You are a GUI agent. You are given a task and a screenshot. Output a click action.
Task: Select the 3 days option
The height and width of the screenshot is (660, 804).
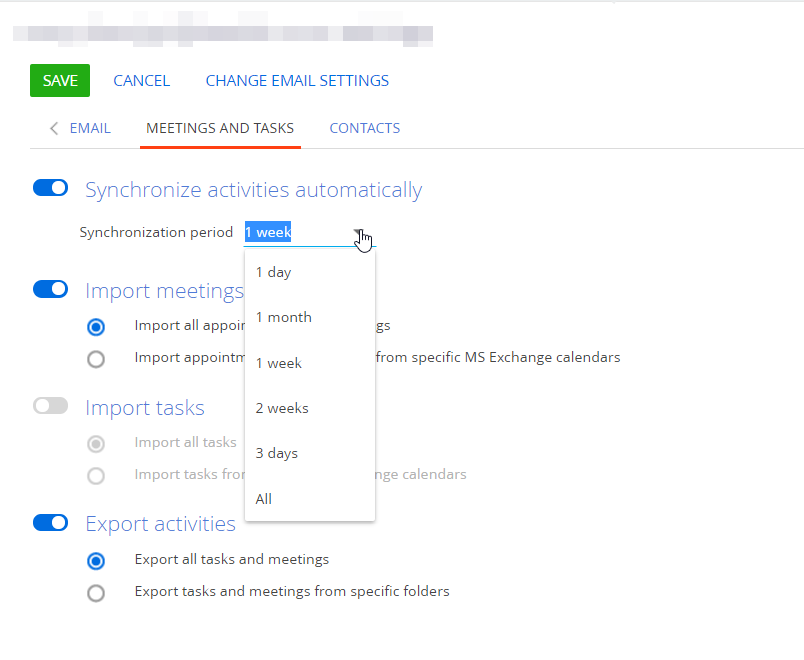coord(310,453)
